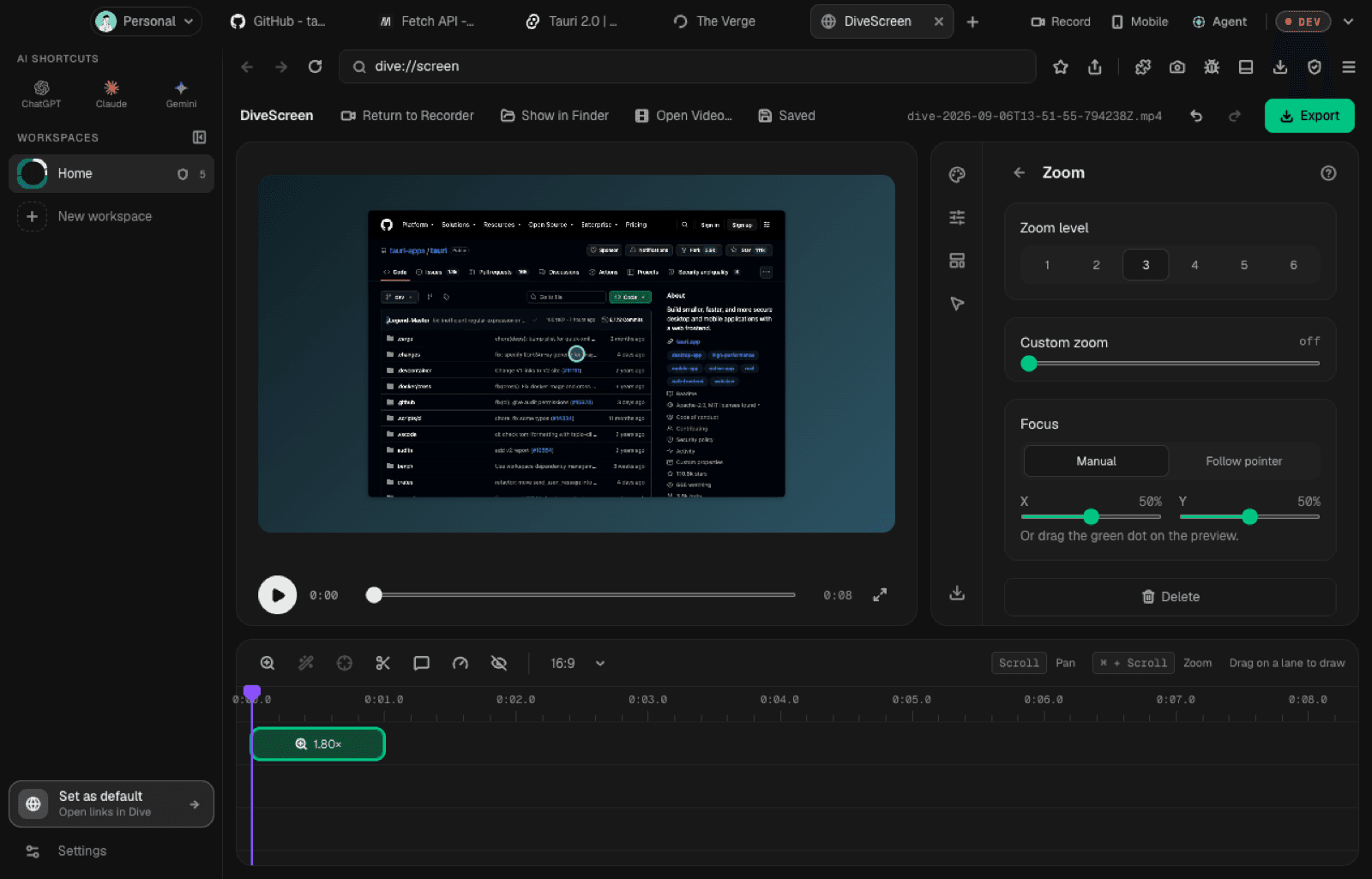Screen dimensions: 1372x879
Task: Open downloads from the browser toolbar
Action: tap(1280, 67)
